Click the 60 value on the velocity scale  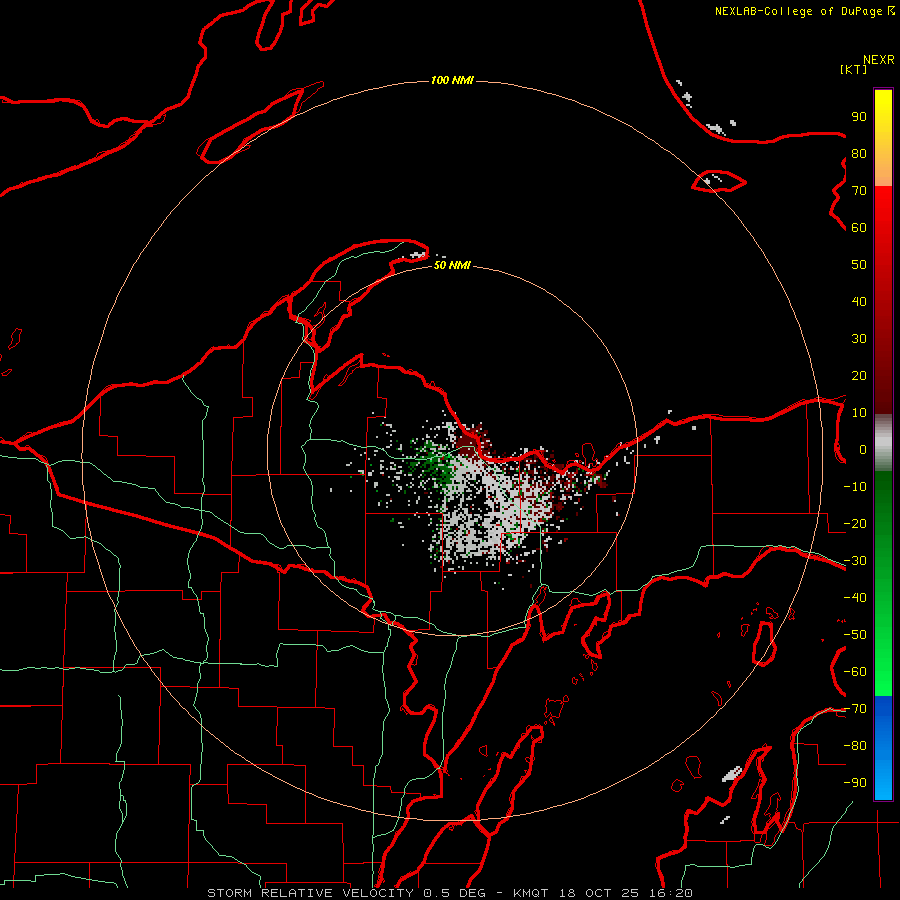coord(859,228)
